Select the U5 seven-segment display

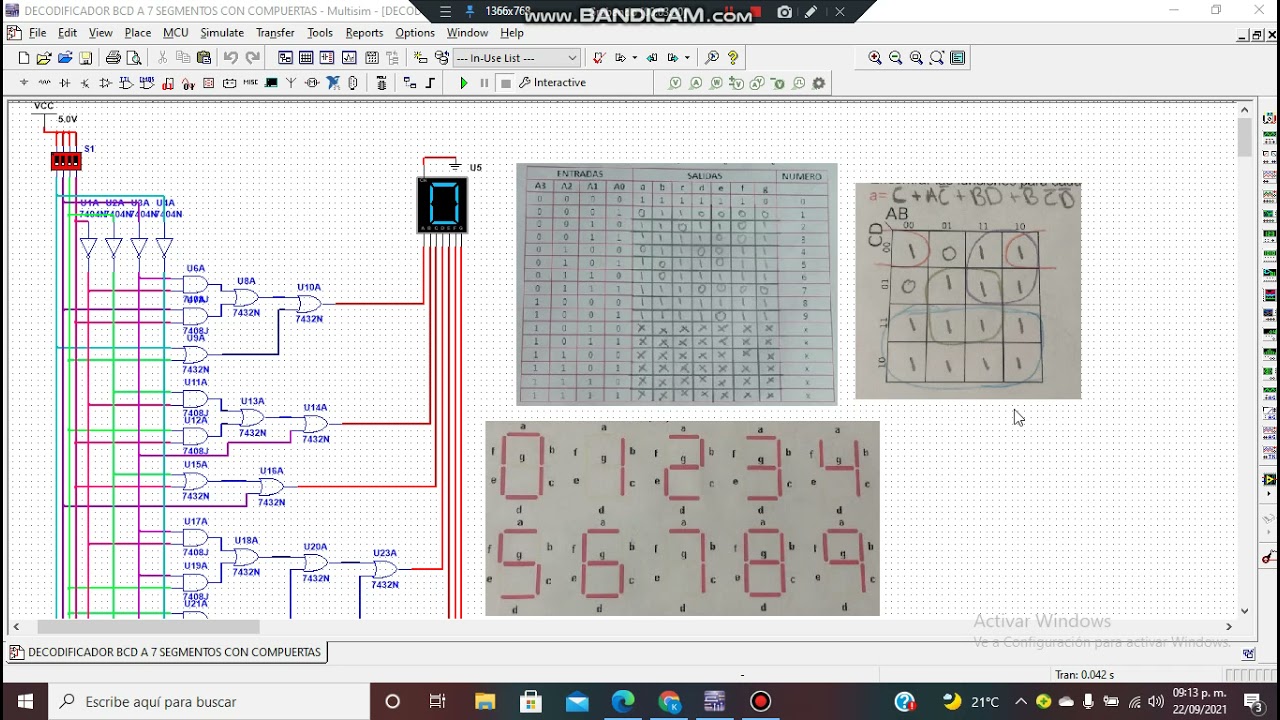click(x=442, y=205)
